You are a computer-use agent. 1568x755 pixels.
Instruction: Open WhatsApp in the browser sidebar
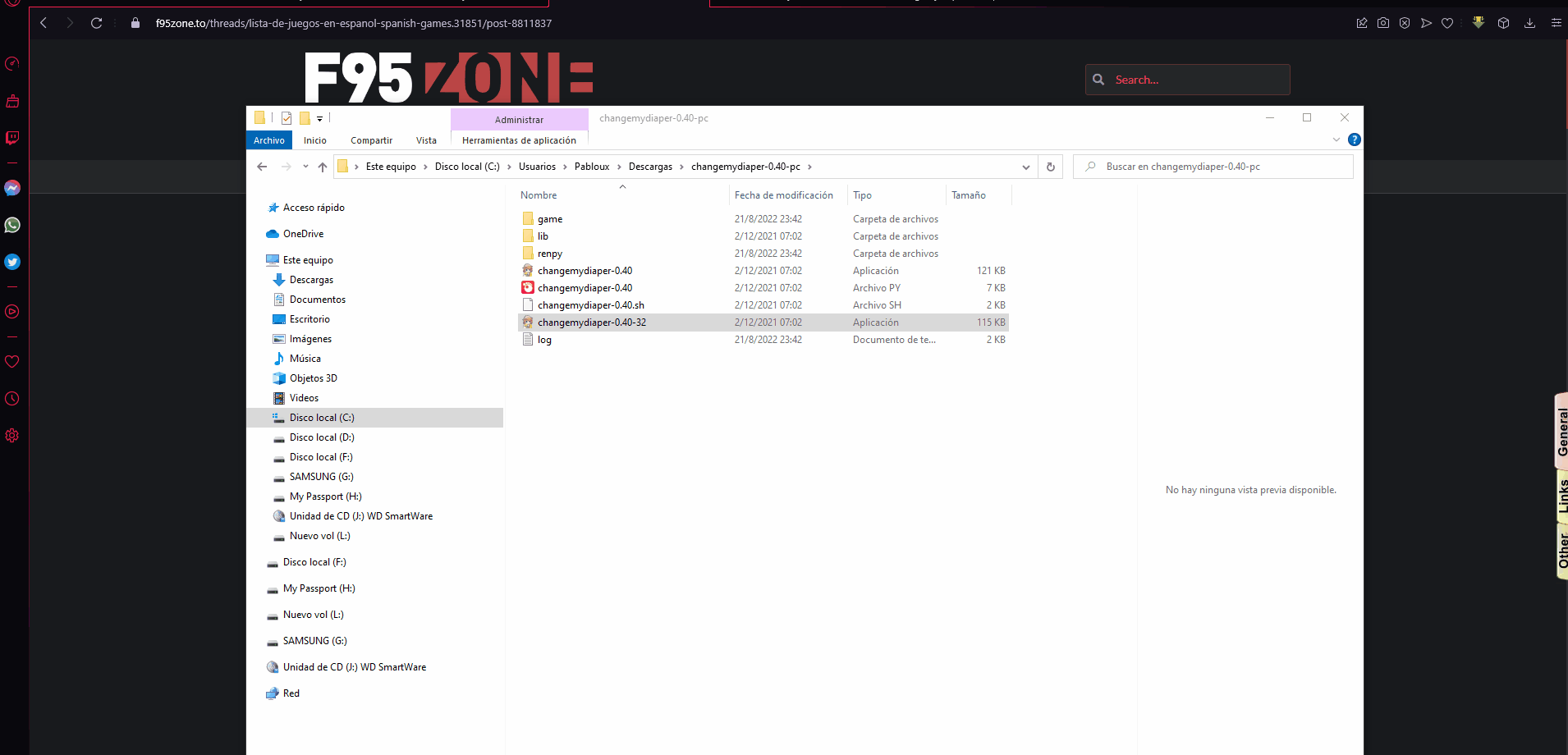tap(12, 225)
